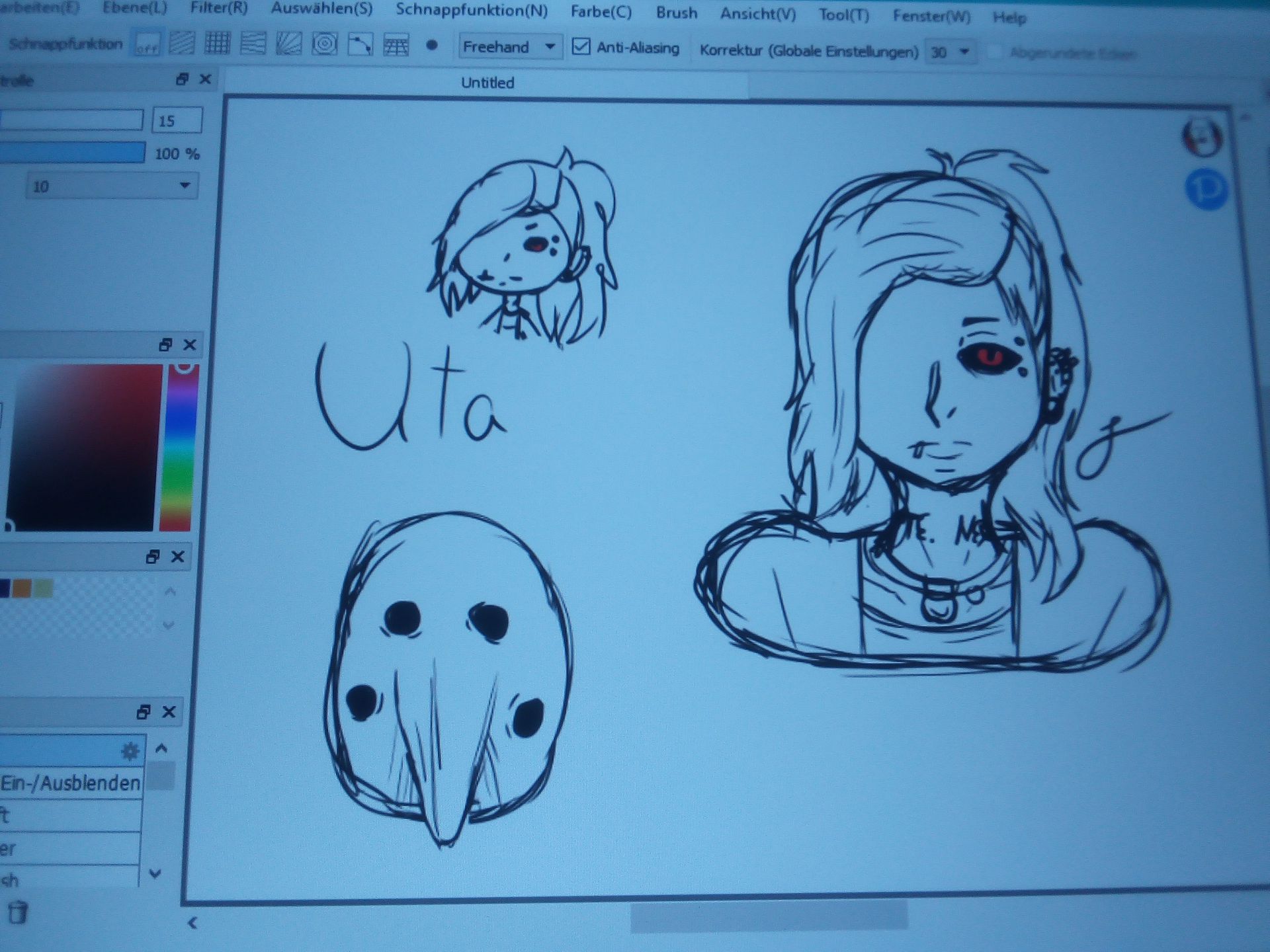Close the layer panel
The height and width of the screenshot is (952, 1270).
[x=169, y=712]
